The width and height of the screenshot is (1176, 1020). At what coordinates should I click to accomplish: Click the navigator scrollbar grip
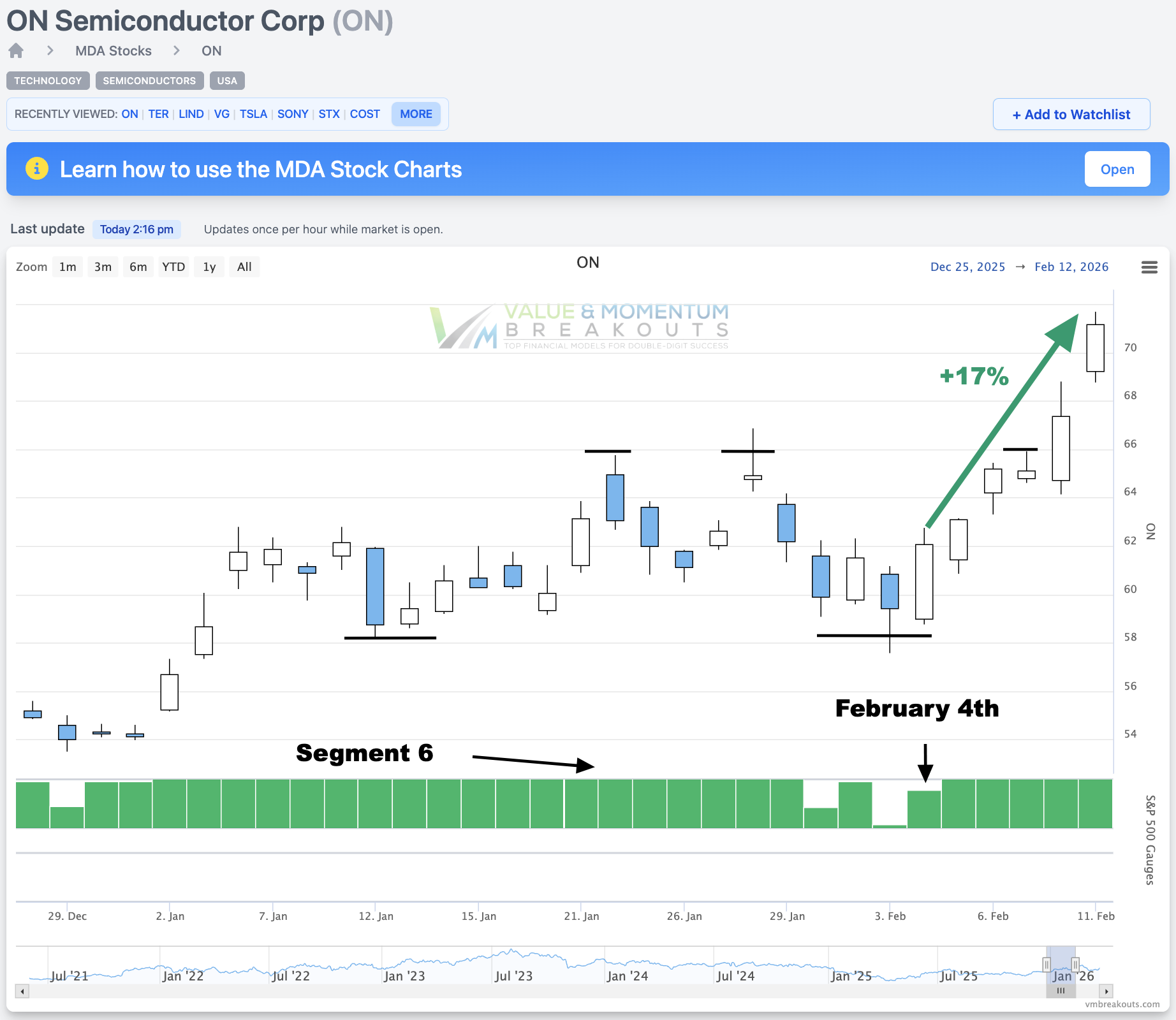1061,991
